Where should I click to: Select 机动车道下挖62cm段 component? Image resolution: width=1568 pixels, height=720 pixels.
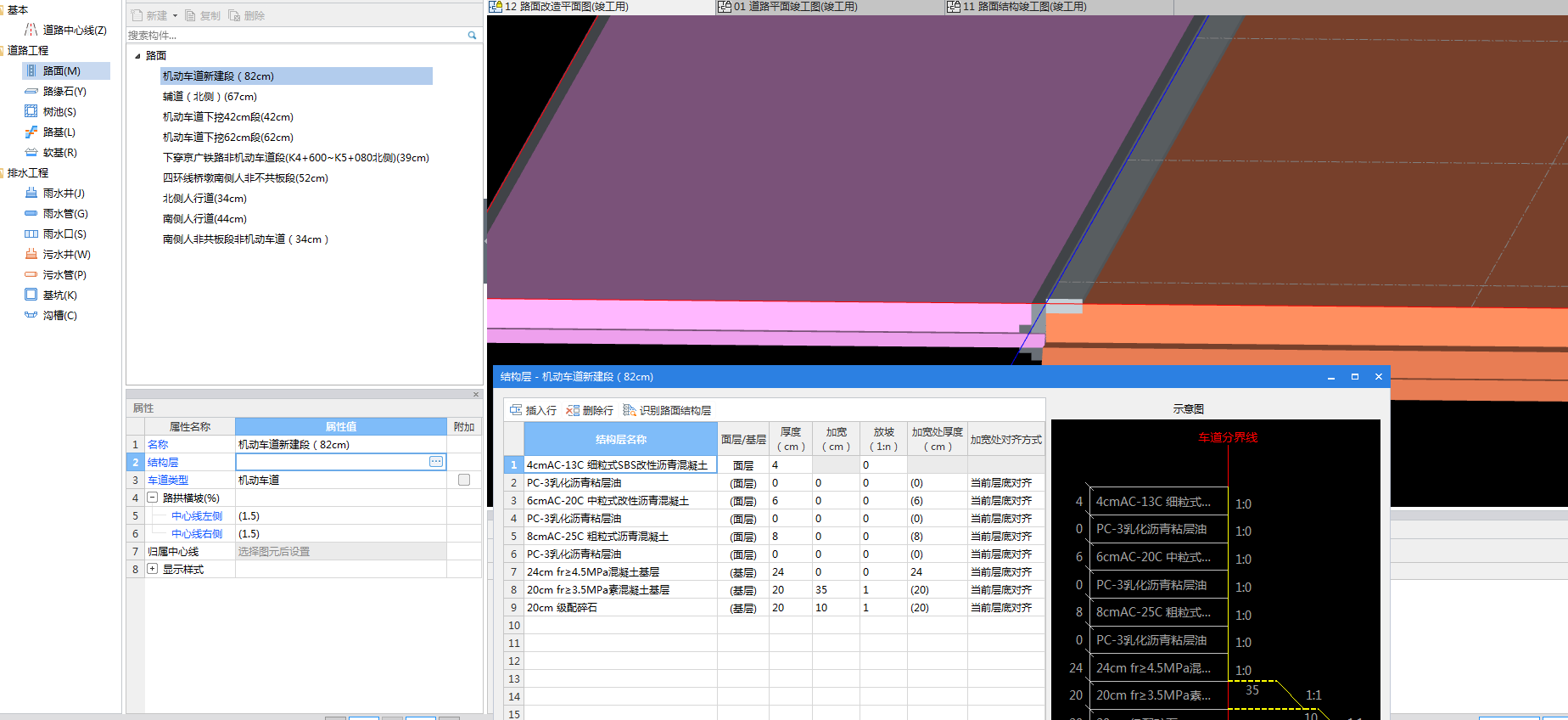coord(228,138)
